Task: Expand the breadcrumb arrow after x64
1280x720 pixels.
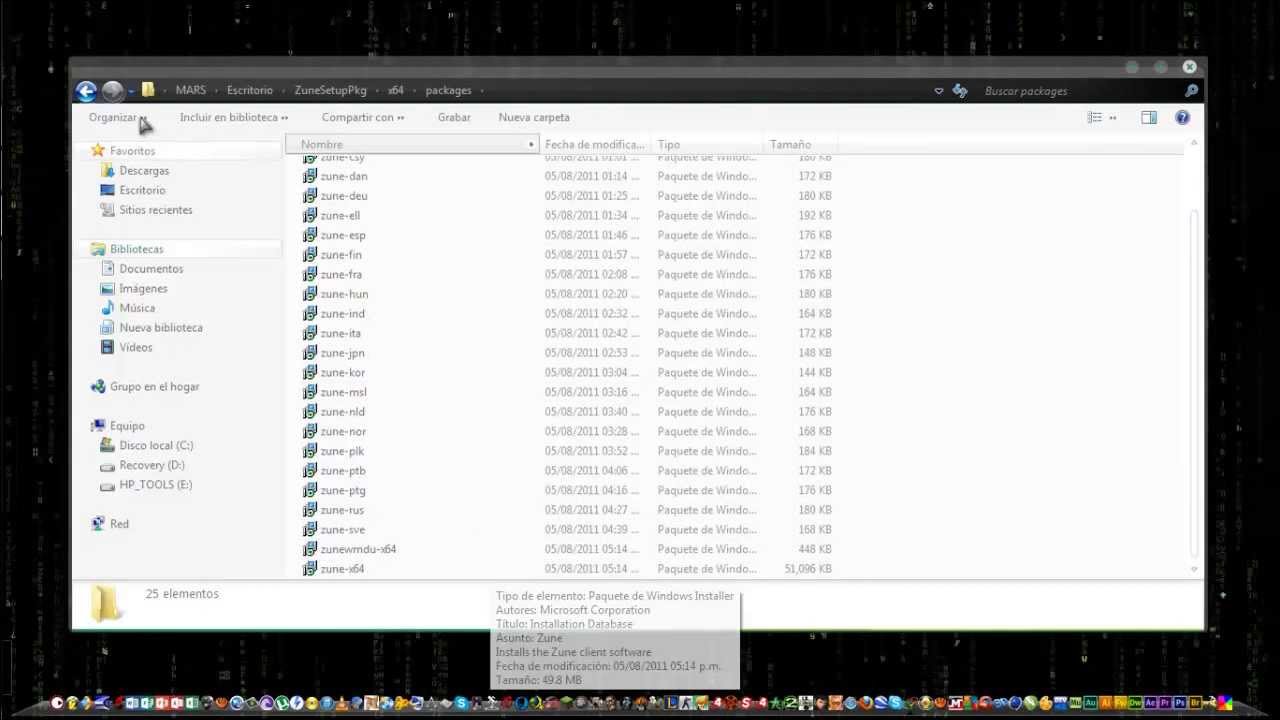Action: (414, 91)
